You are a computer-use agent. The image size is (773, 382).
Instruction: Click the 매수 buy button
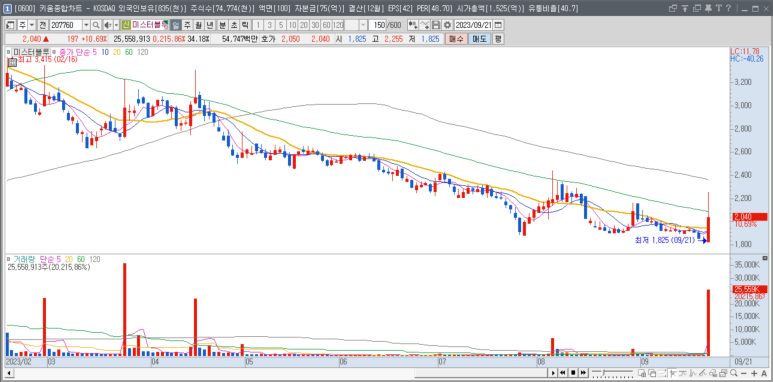tap(455, 39)
